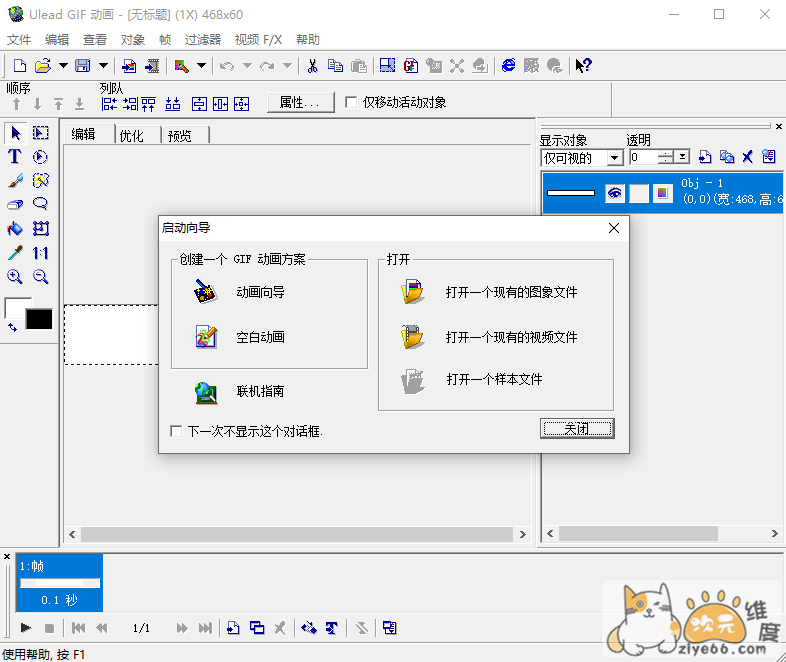This screenshot has height=662, width=786.
Task: Click the transparency spinner arrows
Action: tap(666, 157)
